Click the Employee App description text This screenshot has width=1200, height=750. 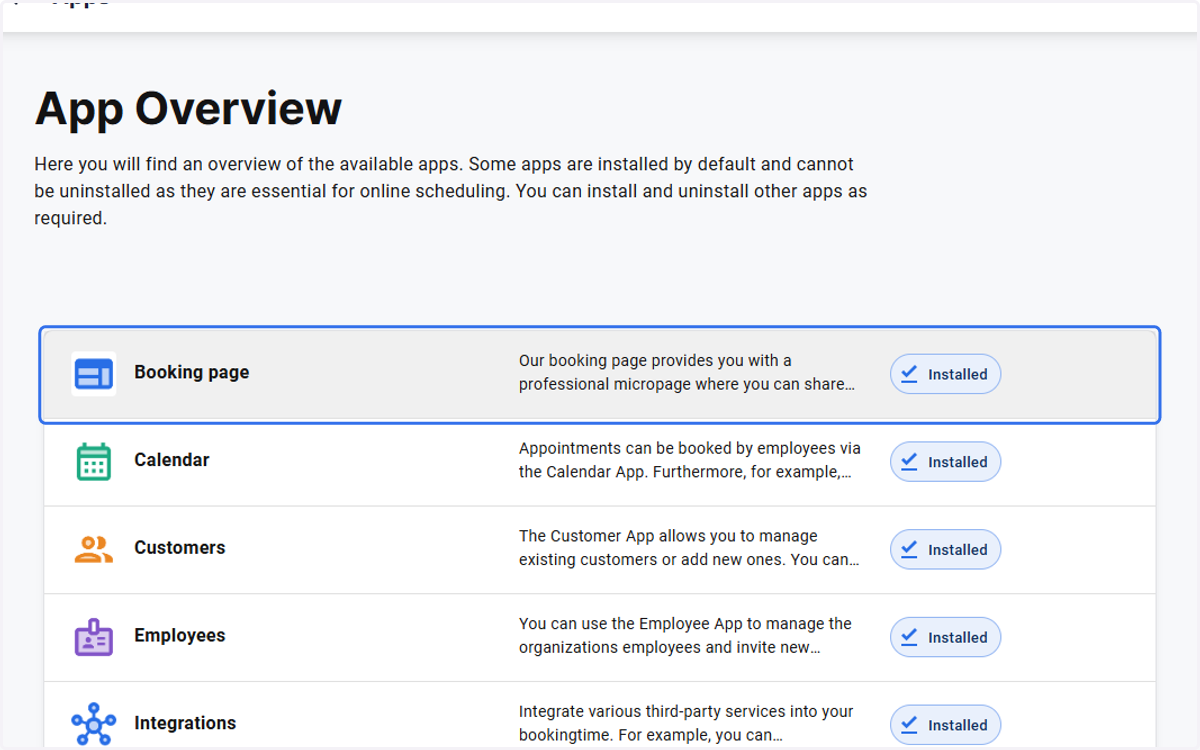point(685,635)
